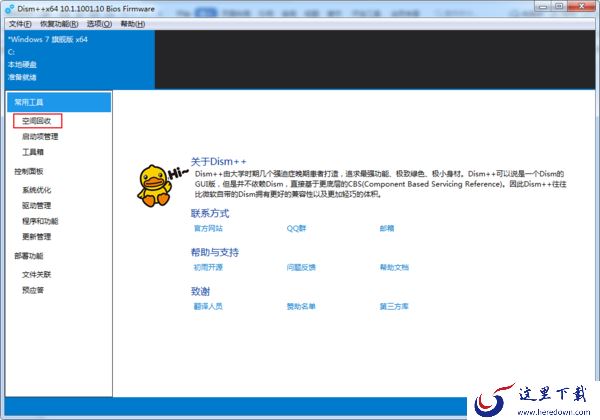Open the 第三方库 link
This screenshot has height=420, width=600.
394,306
